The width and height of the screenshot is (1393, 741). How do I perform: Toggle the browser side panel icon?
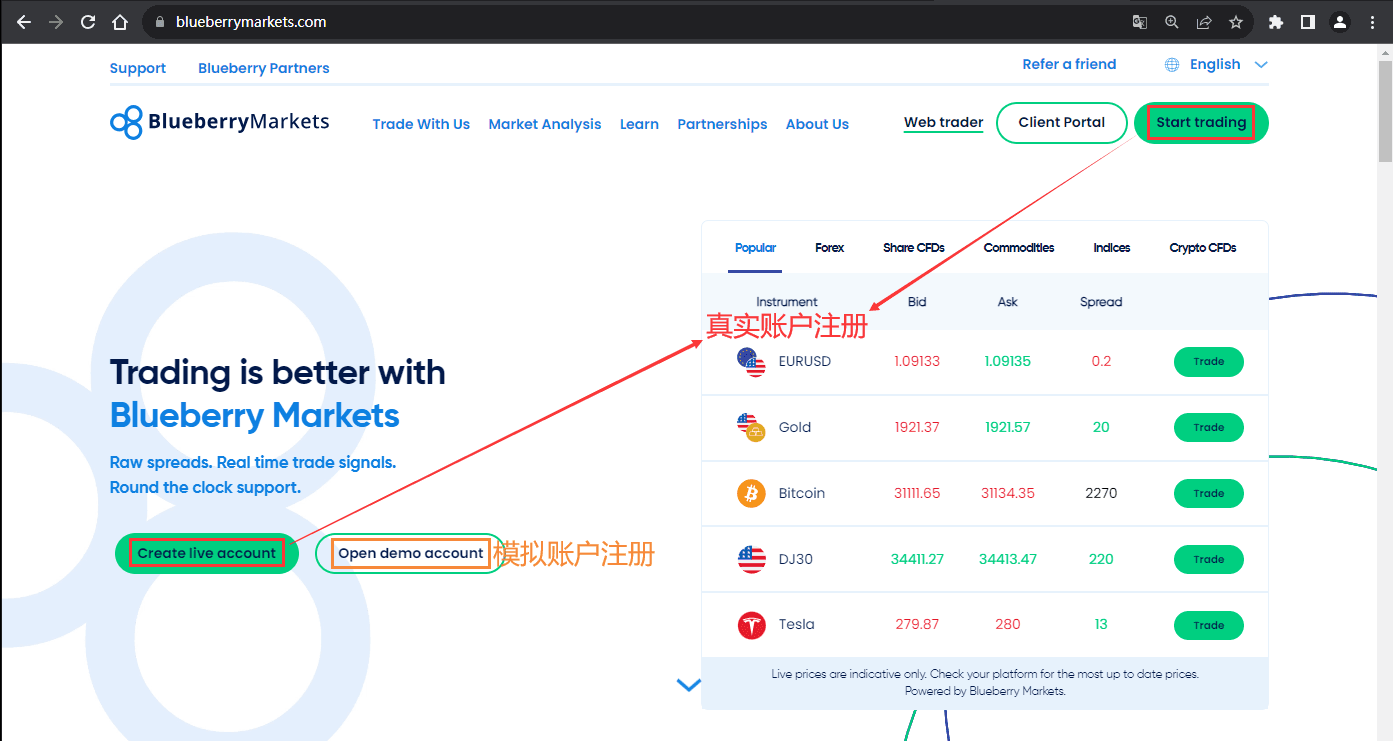(x=1307, y=22)
